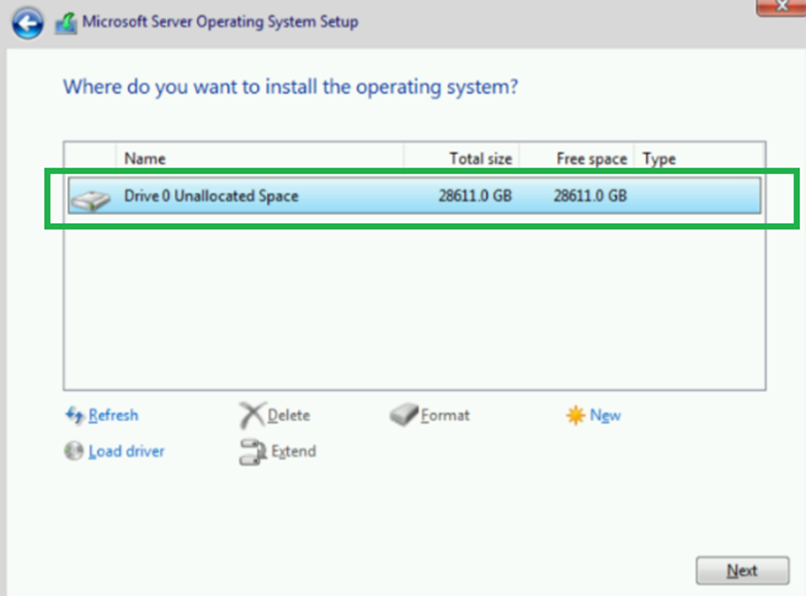Create a partition with the New link
806x596 pixels.
point(605,415)
